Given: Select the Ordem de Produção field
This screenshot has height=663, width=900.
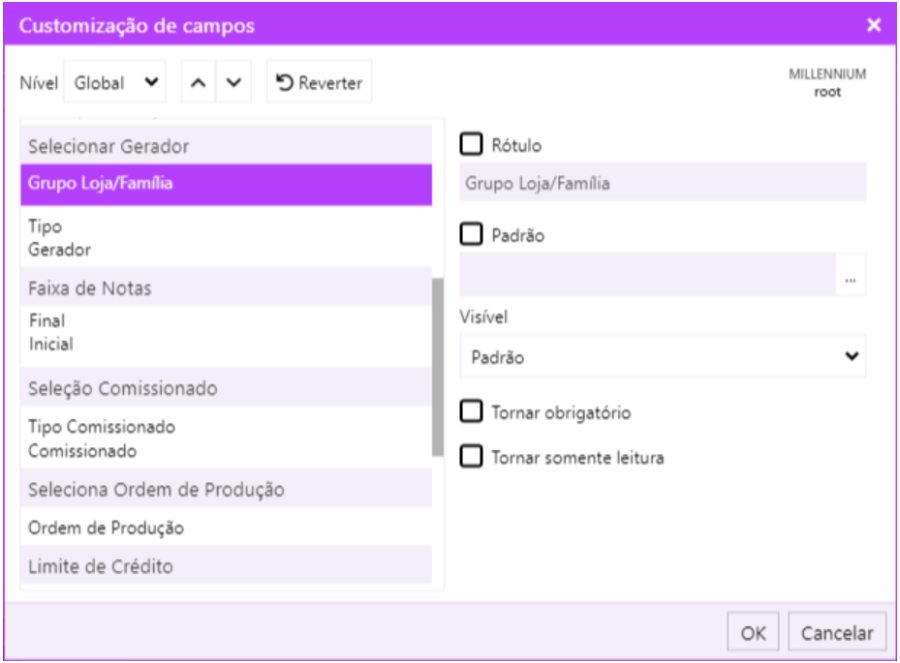Looking at the screenshot, I should coord(106,528).
